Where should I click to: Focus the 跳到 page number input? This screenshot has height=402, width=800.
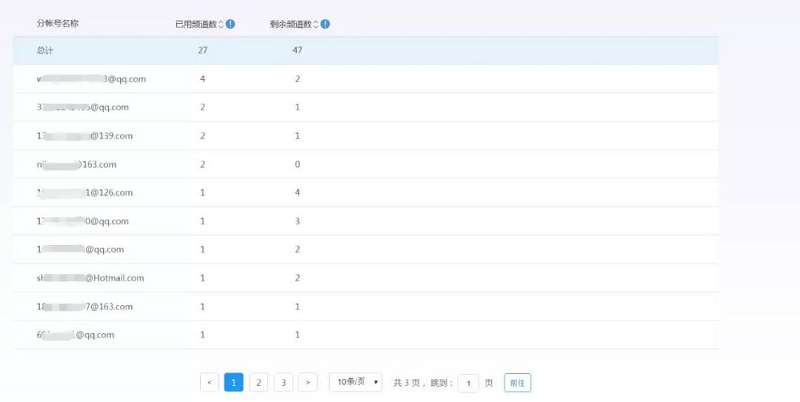468,383
